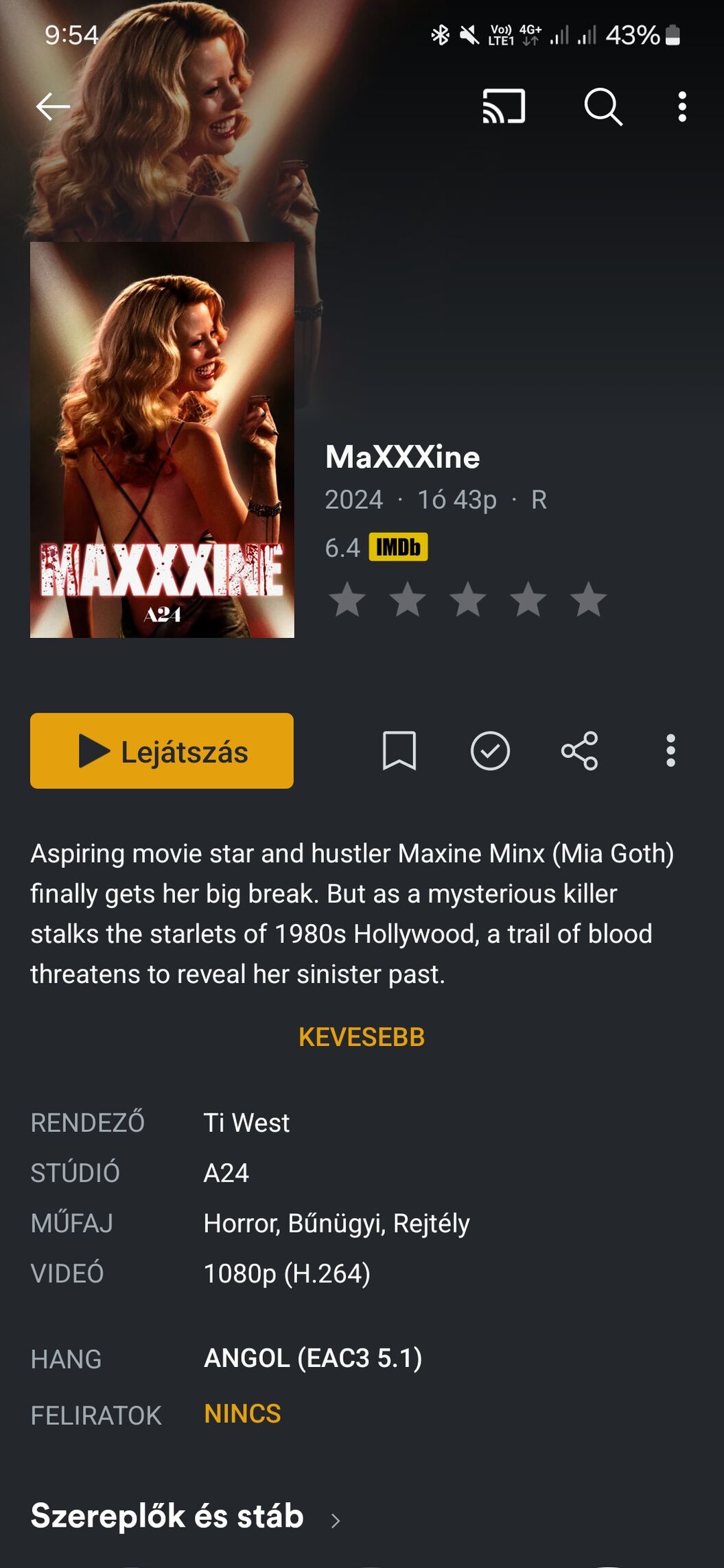Open search with the magnifier icon

pyautogui.click(x=603, y=107)
